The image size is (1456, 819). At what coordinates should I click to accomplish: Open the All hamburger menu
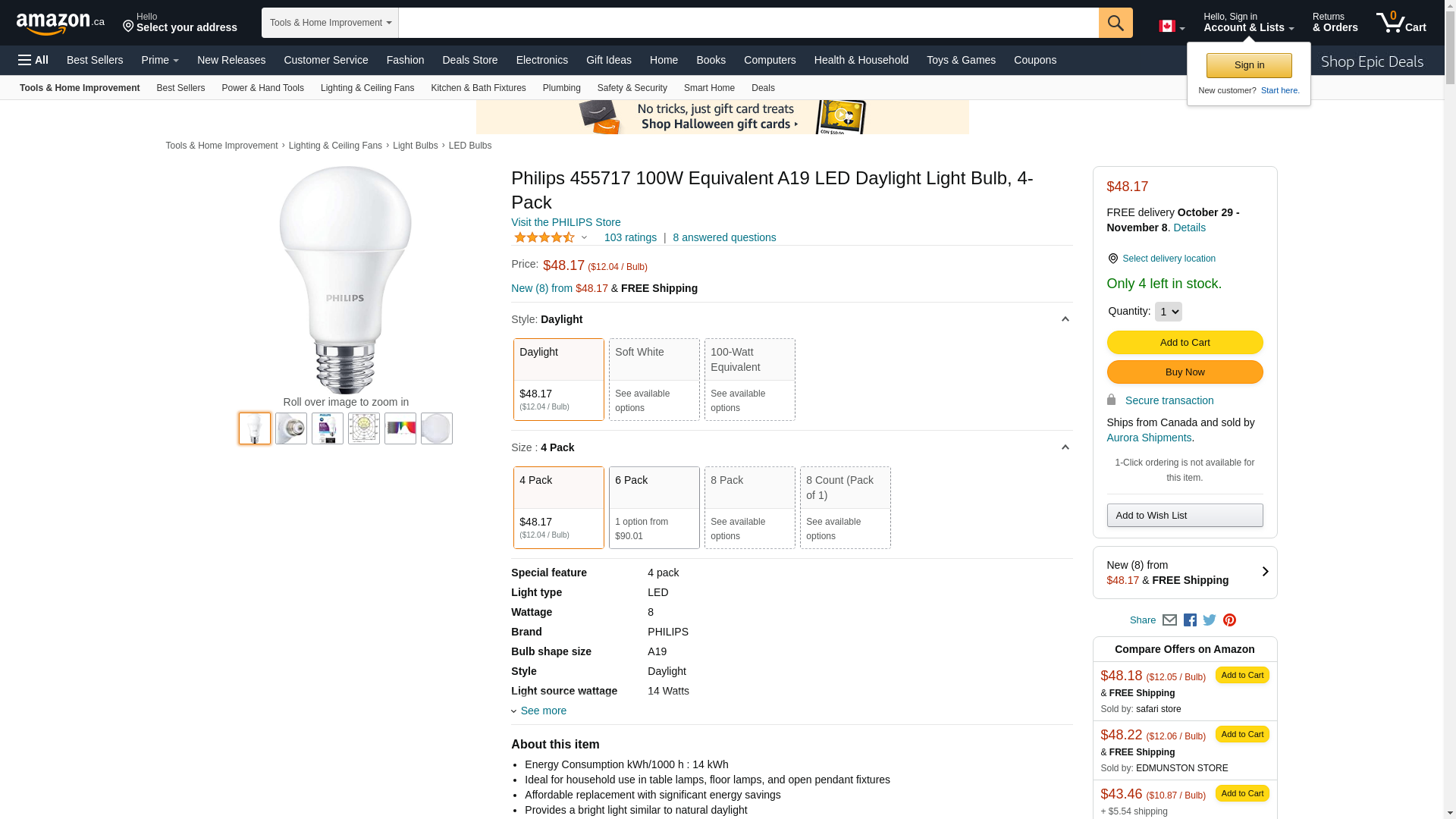[x=33, y=60]
